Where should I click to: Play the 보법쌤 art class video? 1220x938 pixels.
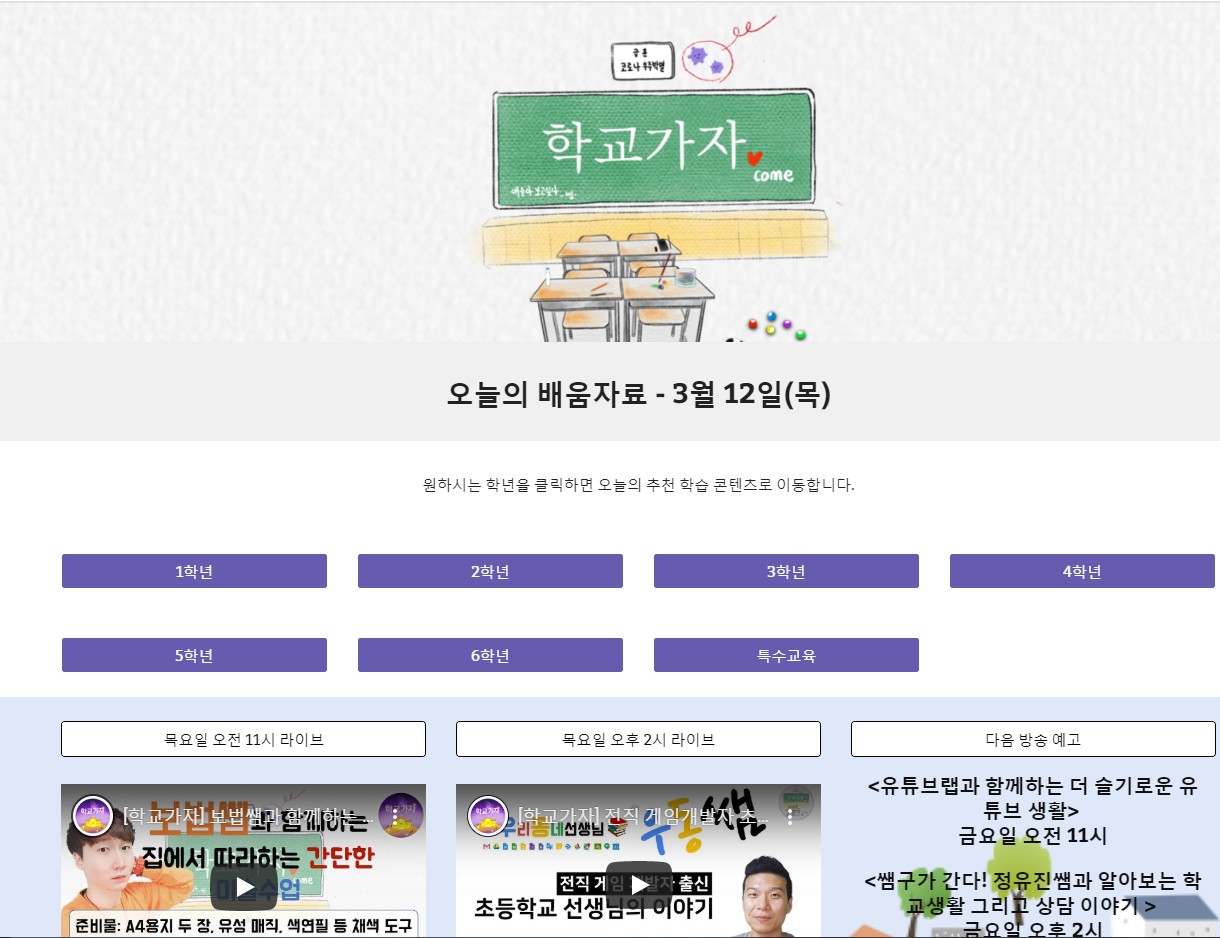pyautogui.click(x=243, y=886)
